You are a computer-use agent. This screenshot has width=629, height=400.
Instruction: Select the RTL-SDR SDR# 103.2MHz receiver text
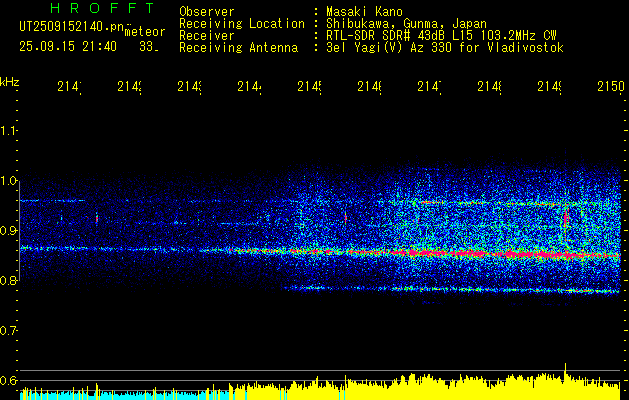coord(441,36)
